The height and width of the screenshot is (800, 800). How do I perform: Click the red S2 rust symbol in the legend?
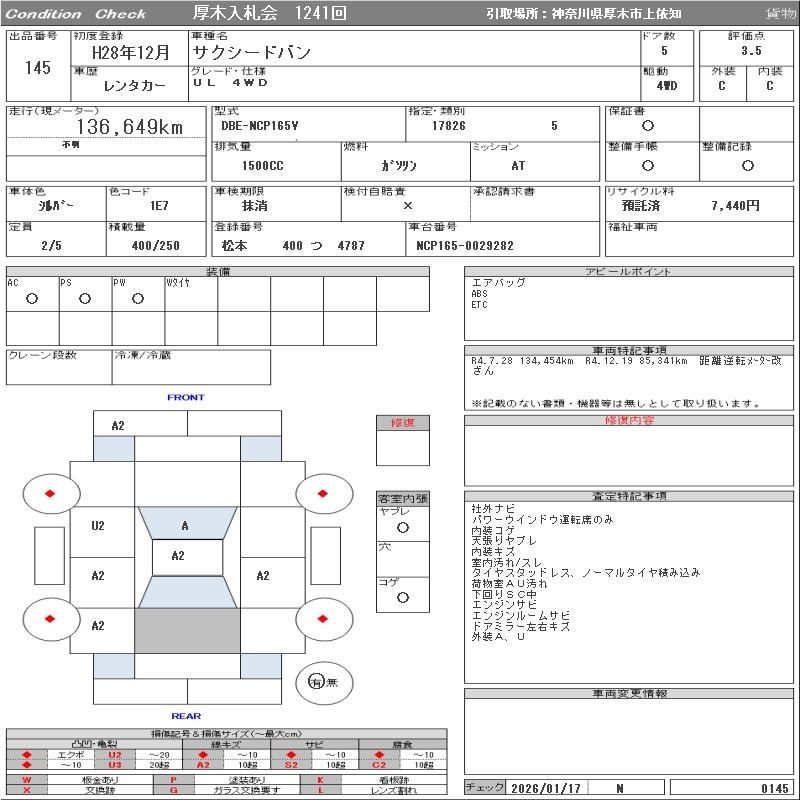point(291,765)
